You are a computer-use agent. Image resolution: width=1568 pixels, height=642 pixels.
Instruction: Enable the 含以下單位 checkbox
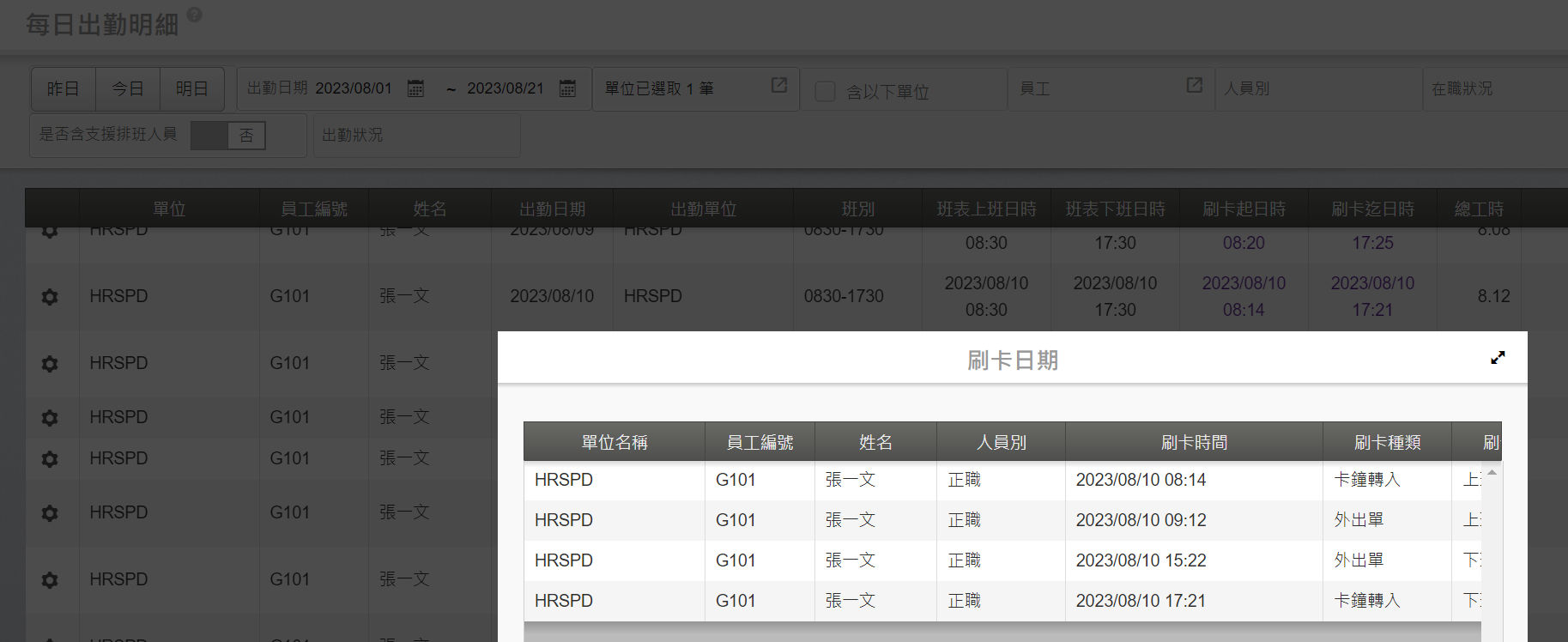(825, 92)
